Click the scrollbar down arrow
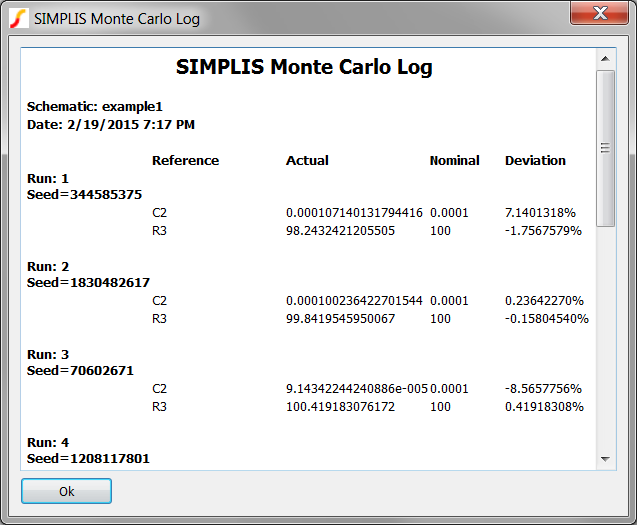 pos(605,459)
